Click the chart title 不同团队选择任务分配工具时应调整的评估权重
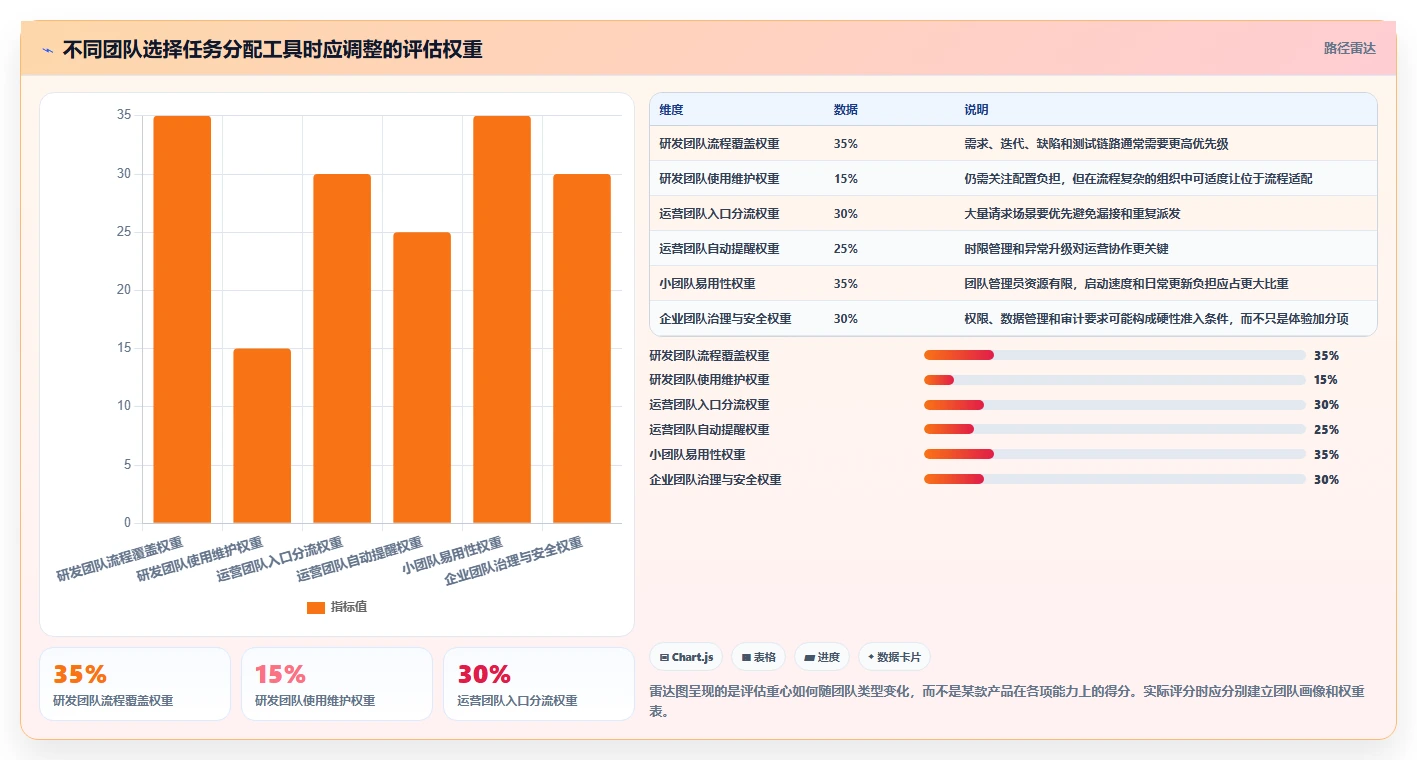Image resolution: width=1417 pixels, height=760 pixels. 272,50
